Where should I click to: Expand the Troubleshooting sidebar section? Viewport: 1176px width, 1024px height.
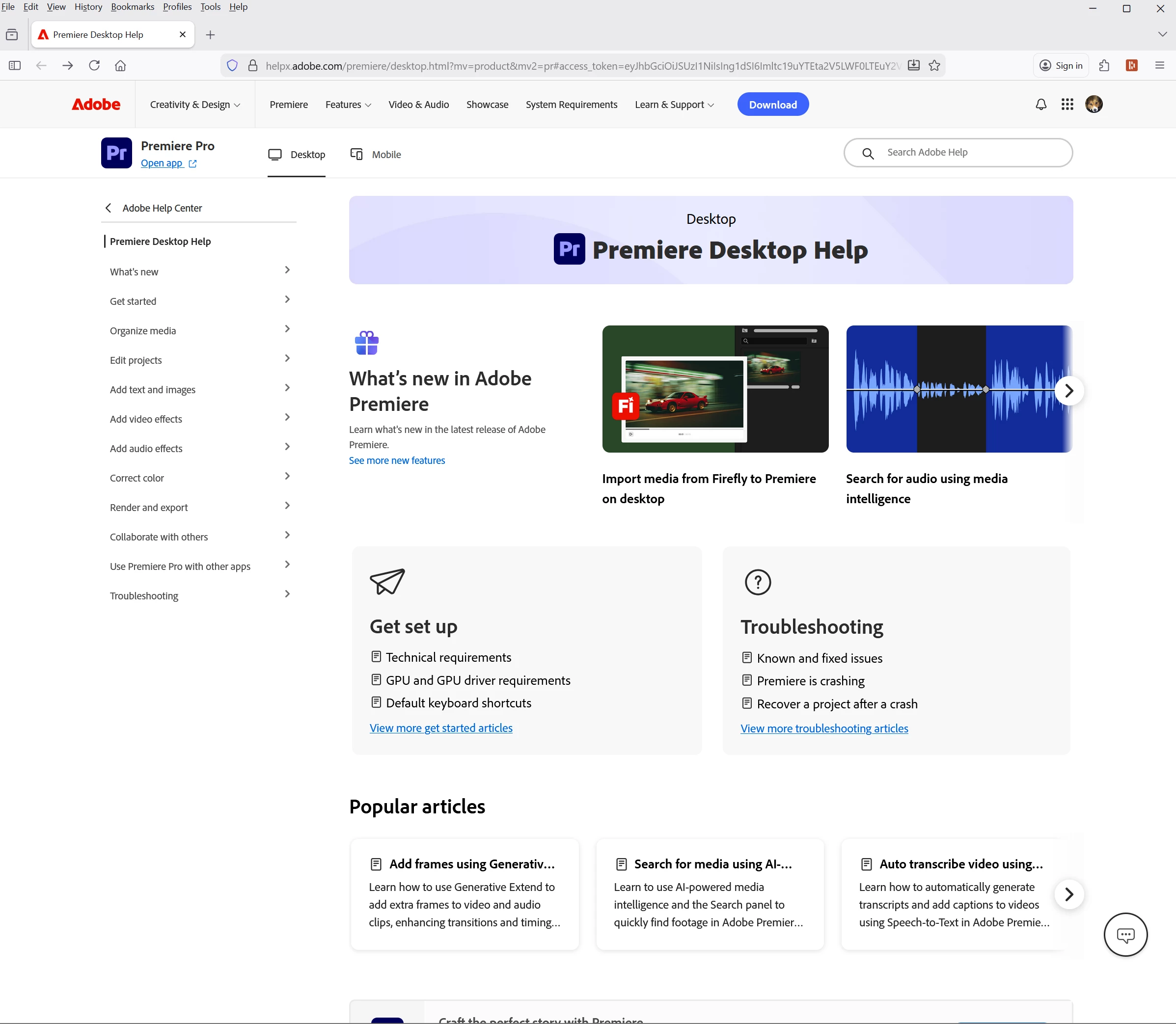click(287, 594)
